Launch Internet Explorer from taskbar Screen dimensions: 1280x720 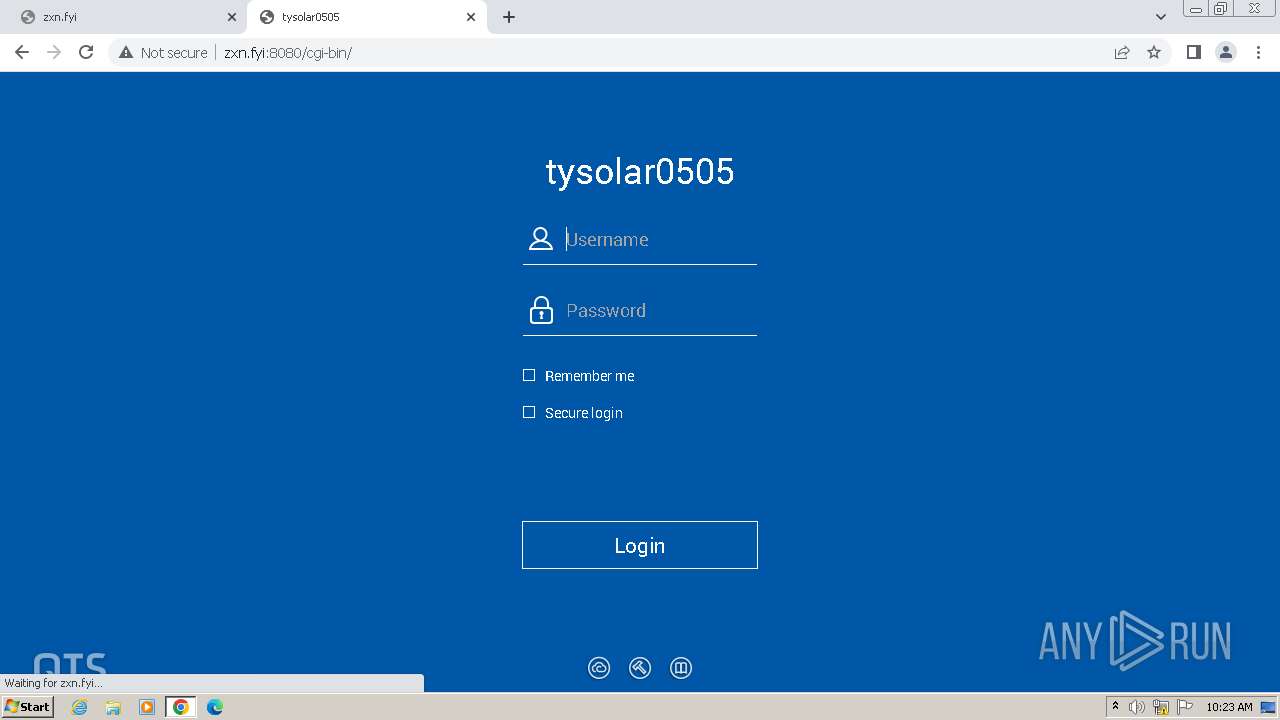click(80, 707)
